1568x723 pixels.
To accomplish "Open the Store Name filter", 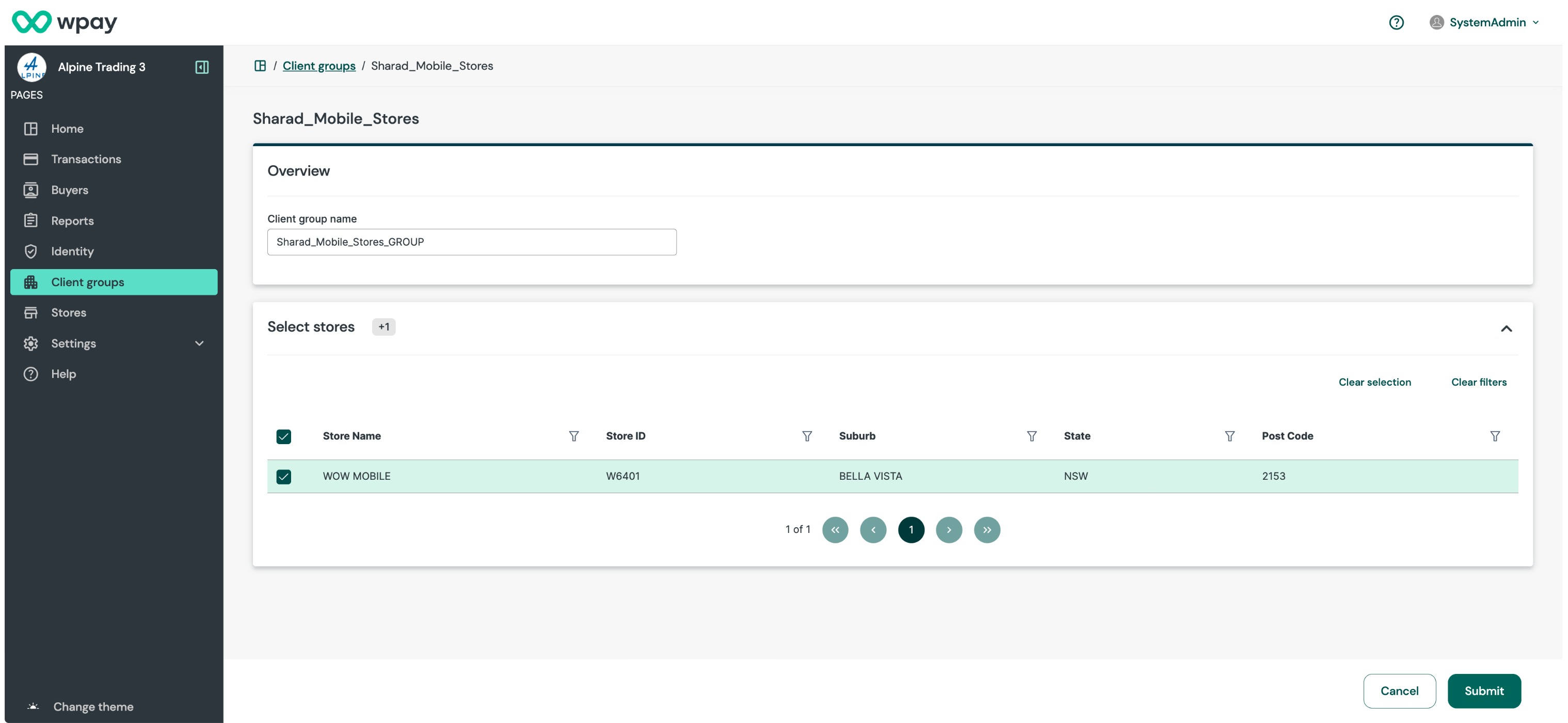I will click(x=573, y=436).
